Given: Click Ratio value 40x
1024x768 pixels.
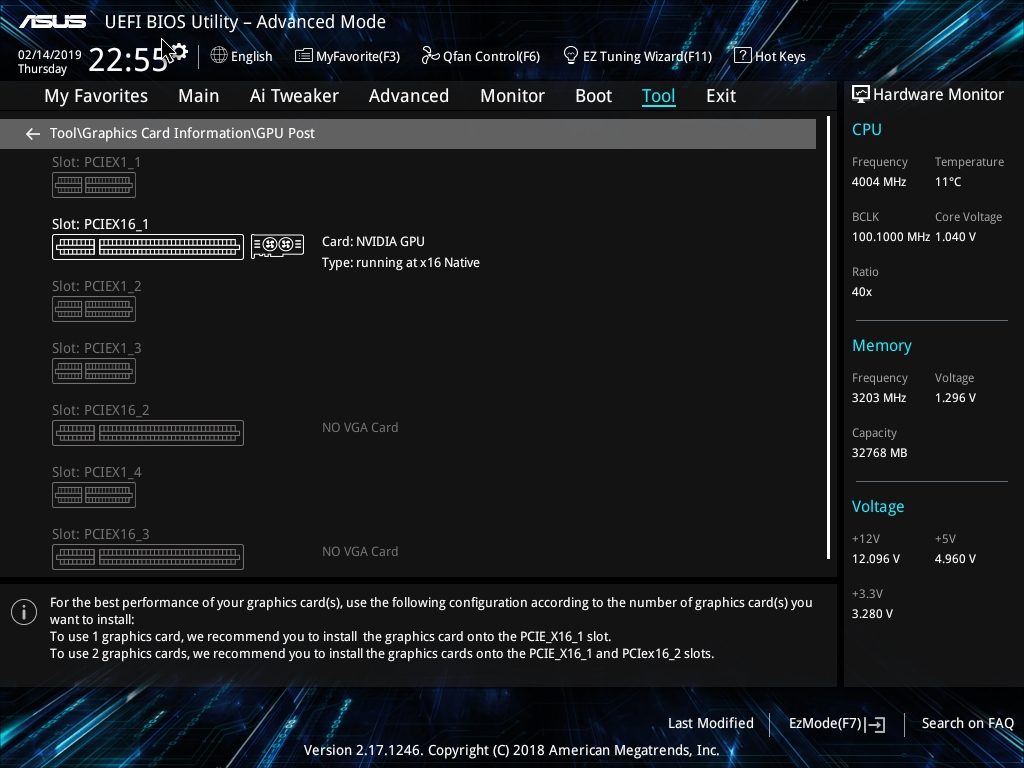Looking at the screenshot, I should (861, 292).
